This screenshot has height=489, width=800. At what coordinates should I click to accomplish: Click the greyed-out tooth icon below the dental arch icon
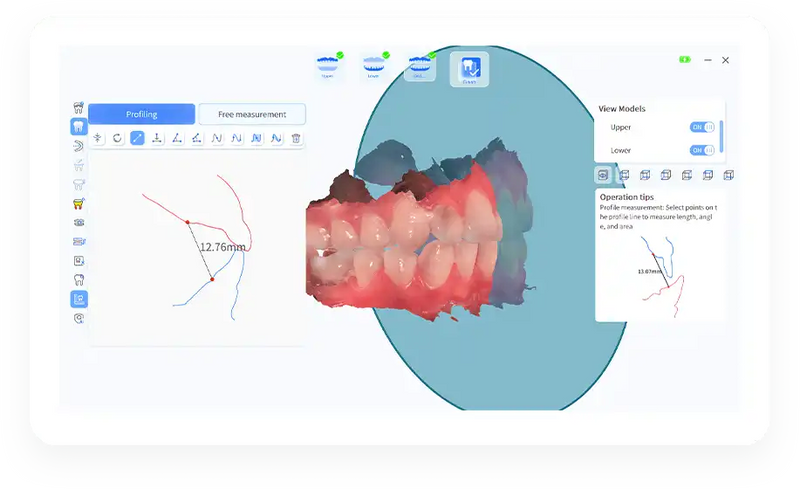click(79, 165)
